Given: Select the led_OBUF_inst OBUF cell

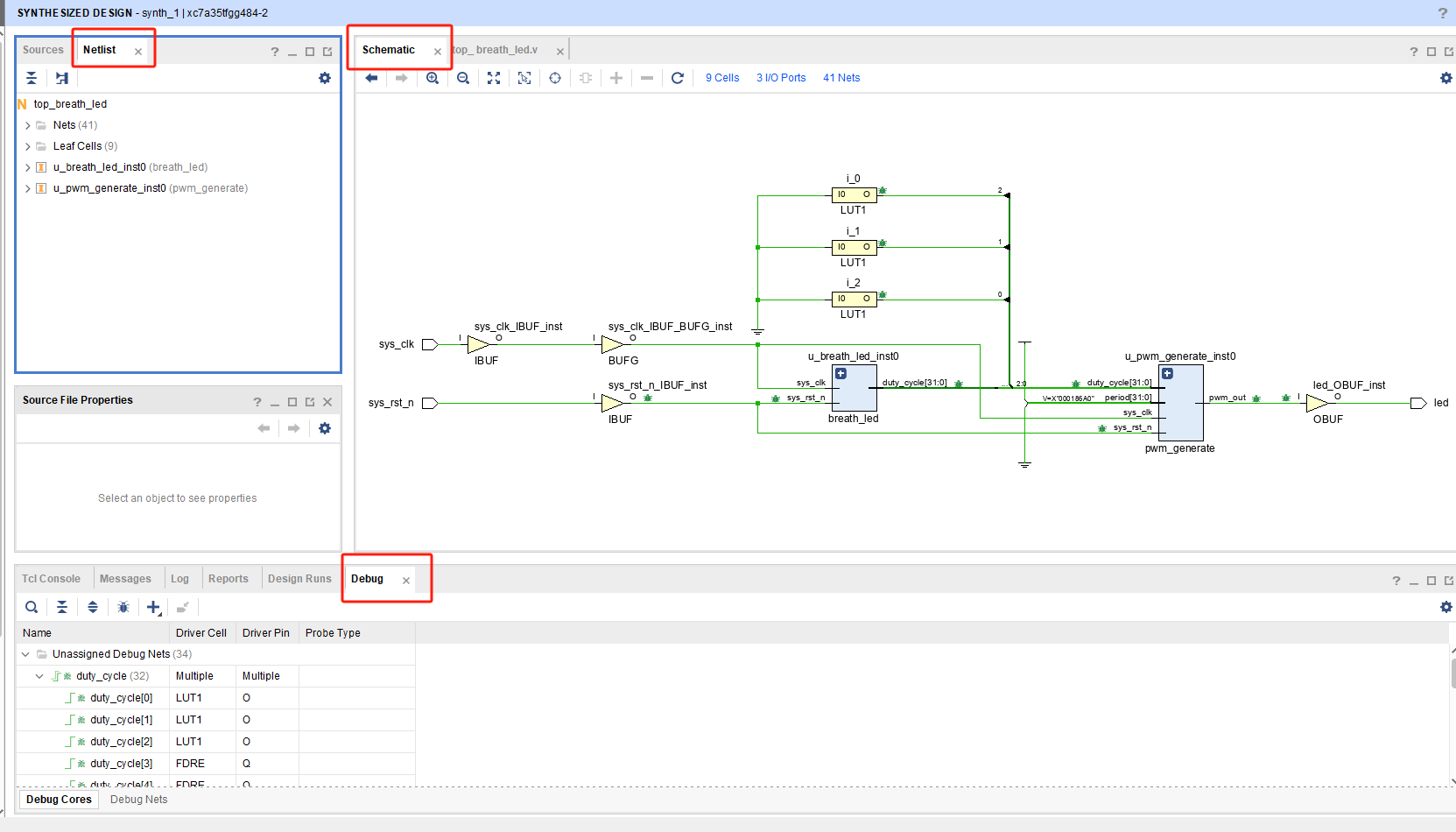Looking at the screenshot, I should [1317, 403].
